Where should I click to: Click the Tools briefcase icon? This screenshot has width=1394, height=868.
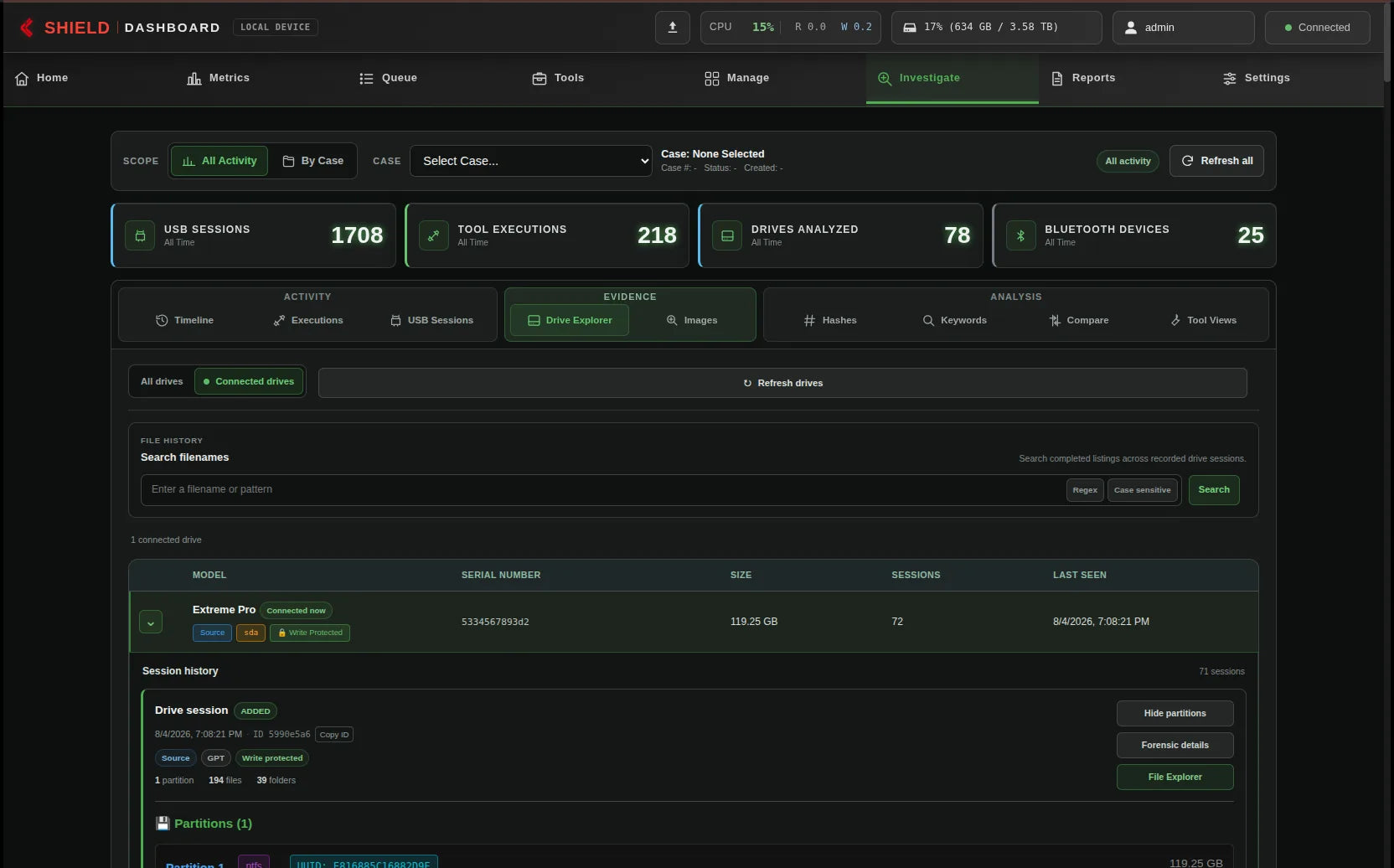(540, 78)
